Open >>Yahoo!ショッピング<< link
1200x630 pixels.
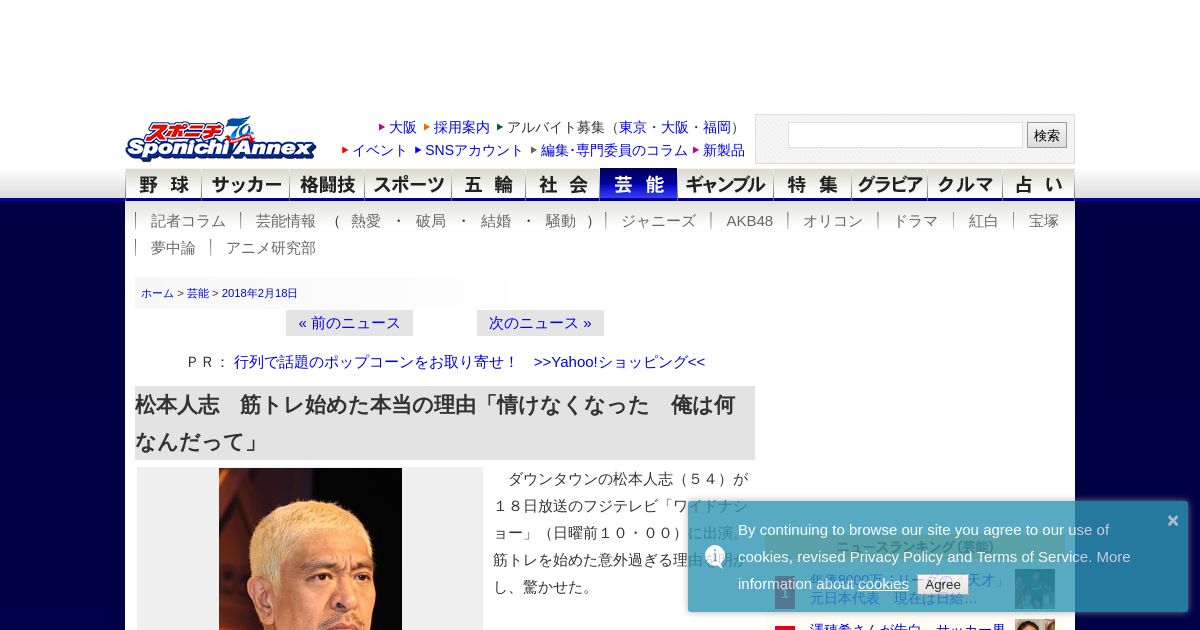tap(619, 362)
